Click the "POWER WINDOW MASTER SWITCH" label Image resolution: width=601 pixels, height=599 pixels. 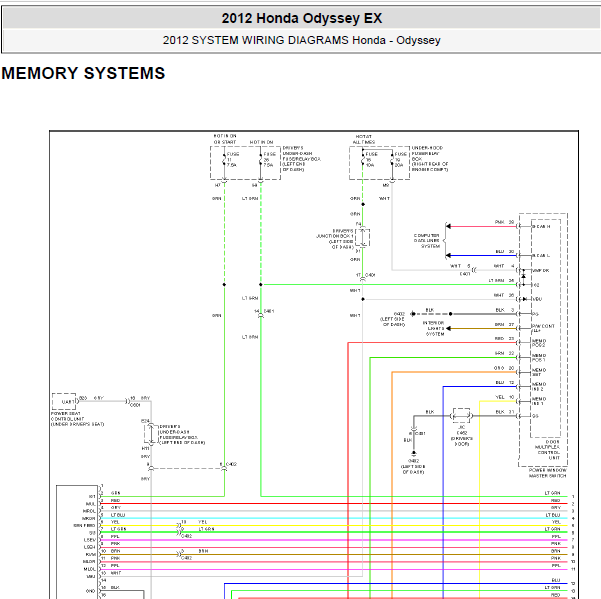coord(547,473)
